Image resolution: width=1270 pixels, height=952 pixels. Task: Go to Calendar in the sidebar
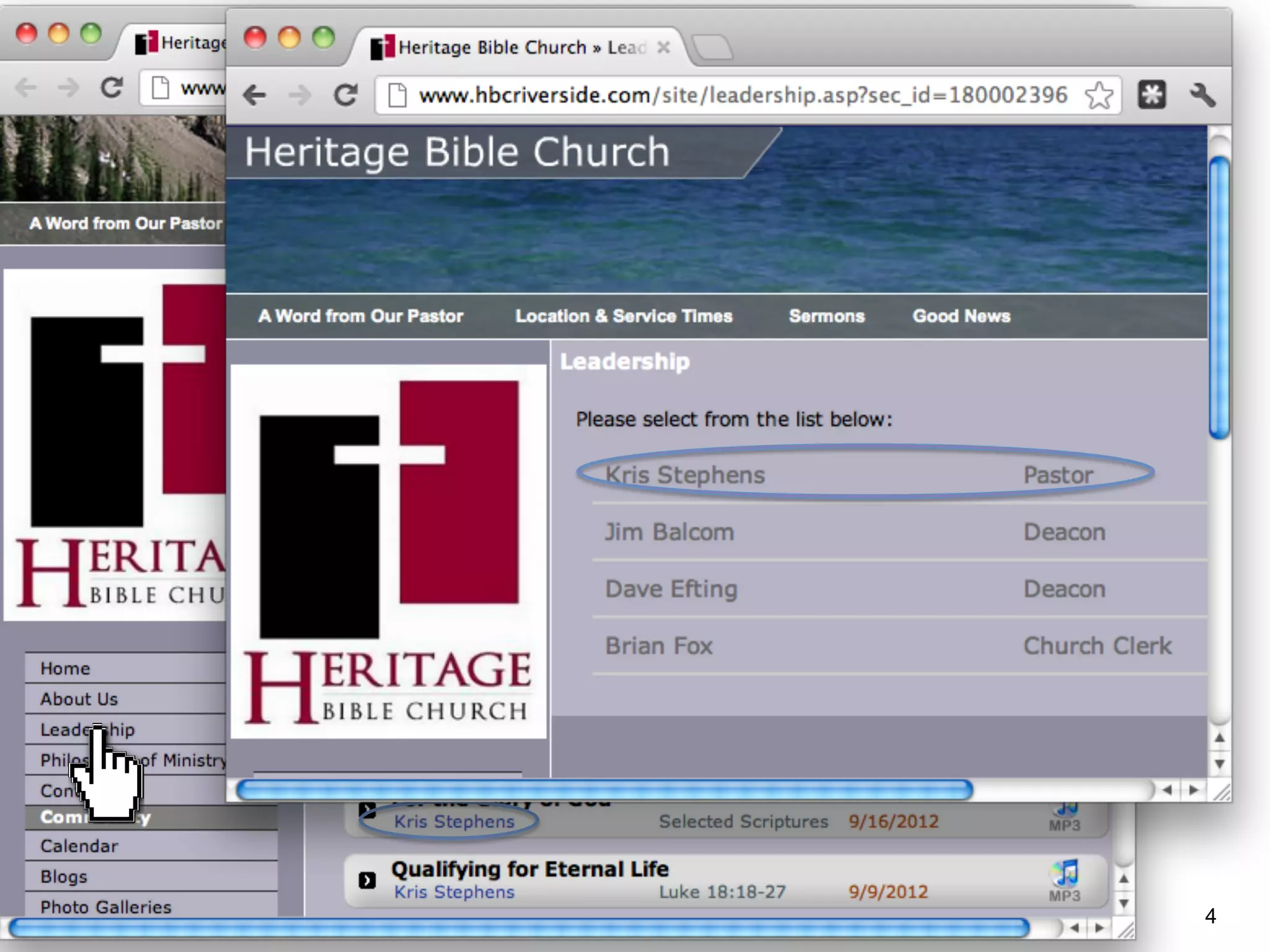tap(79, 846)
